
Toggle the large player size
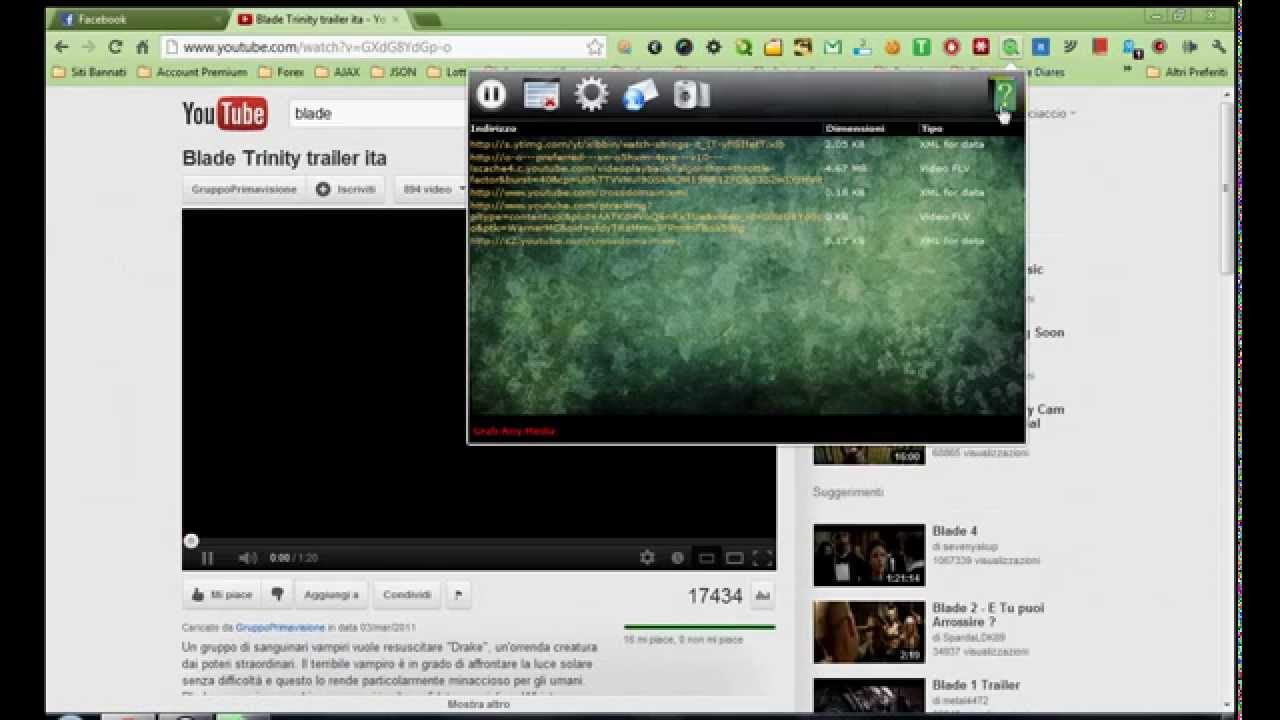click(734, 558)
